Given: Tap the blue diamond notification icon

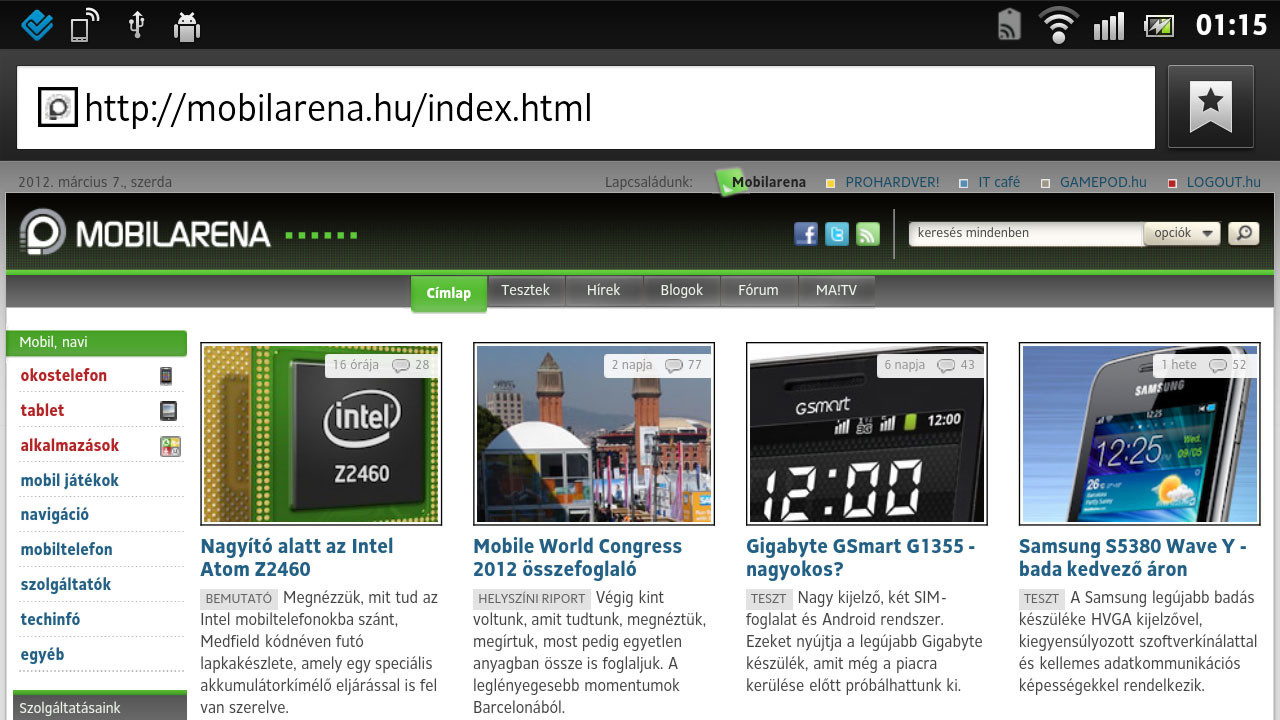Looking at the screenshot, I should click(x=37, y=24).
